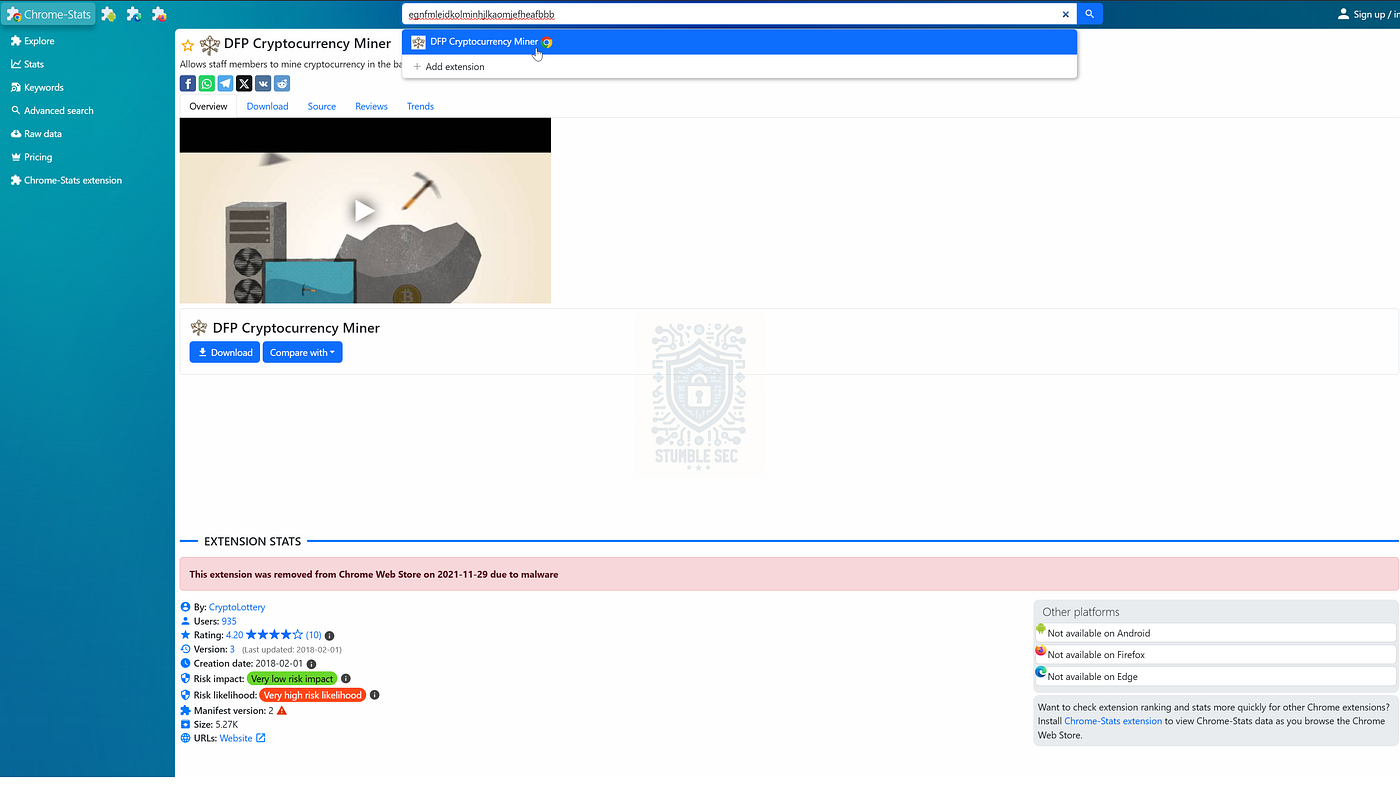1400x790 pixels.
Task: Click the Not available on Android row
Action: point(1216,633)
